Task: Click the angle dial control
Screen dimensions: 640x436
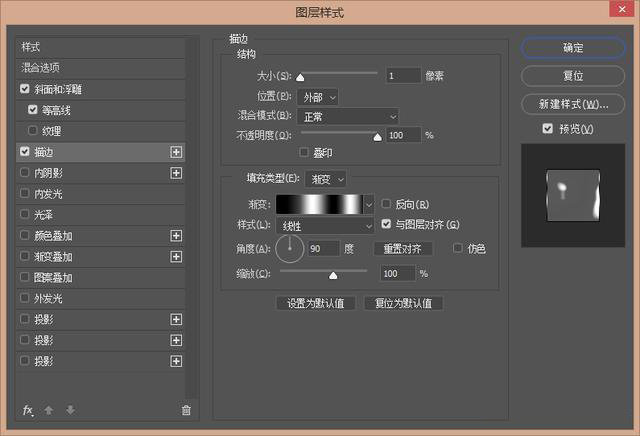Action: tap(289, 248)
